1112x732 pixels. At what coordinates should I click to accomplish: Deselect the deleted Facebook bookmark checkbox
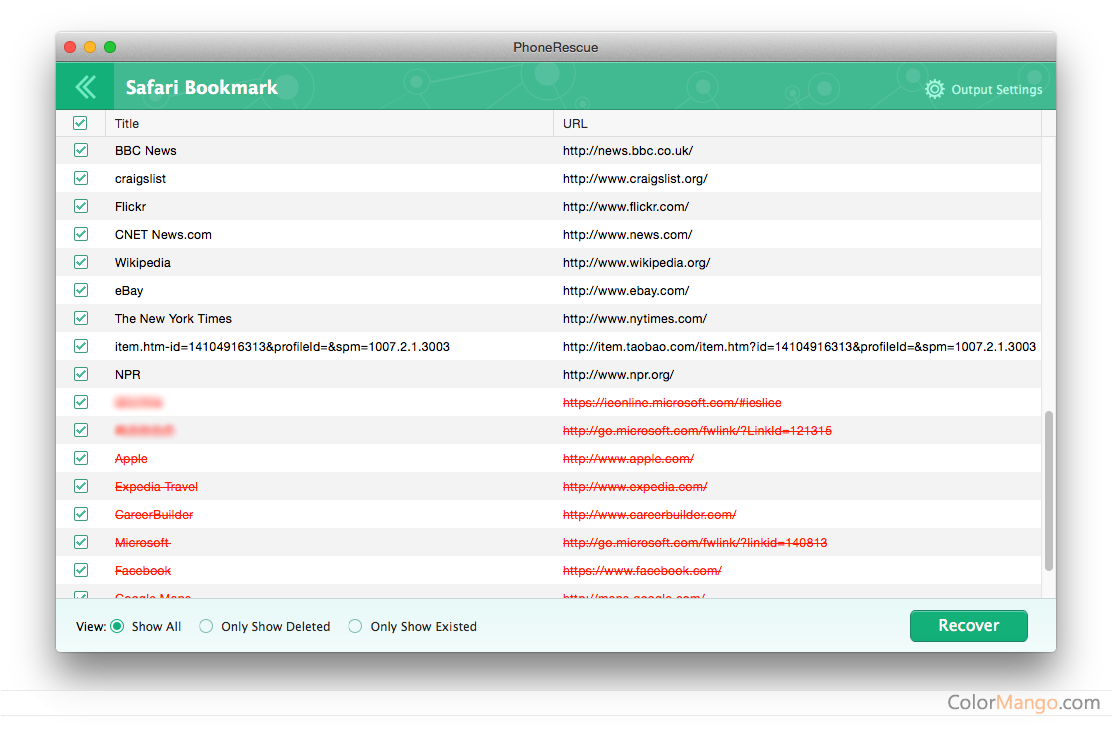(81, 571)
